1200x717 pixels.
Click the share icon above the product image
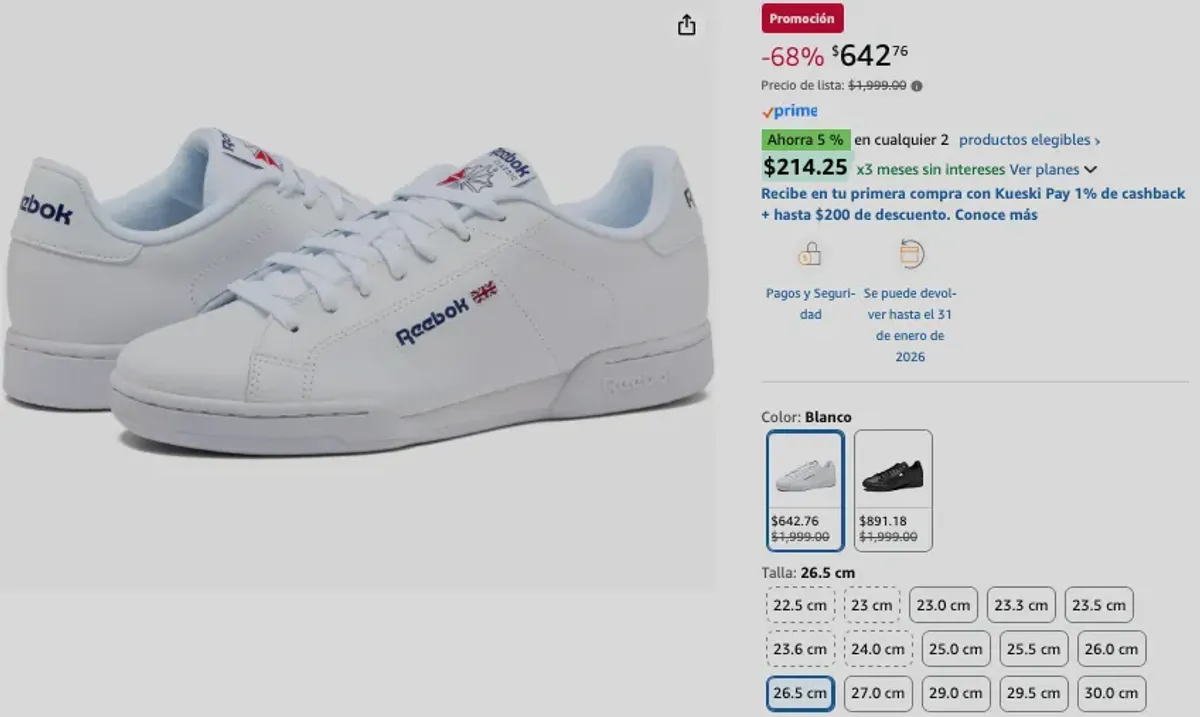(686, 25)
